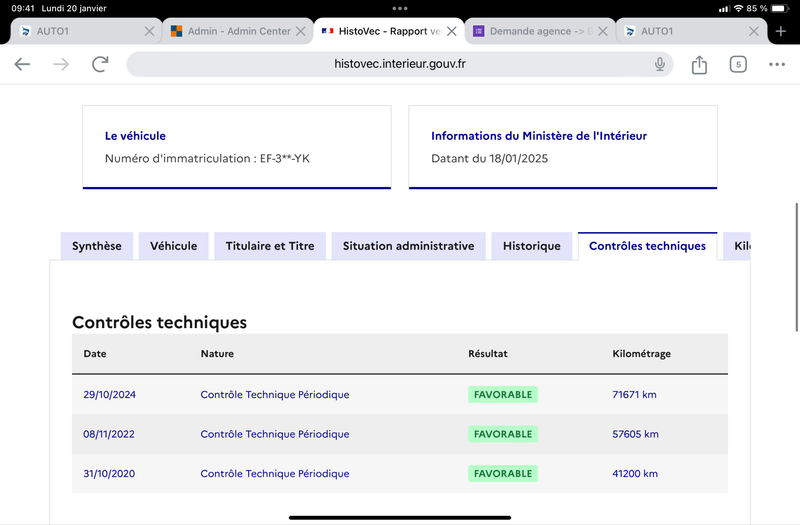Viewport: 800px width, 525px height.
Task: Open the Historique tab
Action: (x=532, y=246)
